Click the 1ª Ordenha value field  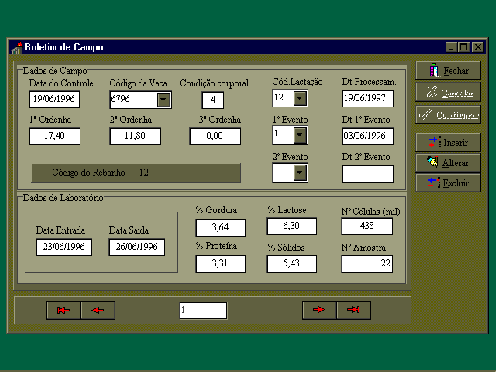click(x=55, y=136)
